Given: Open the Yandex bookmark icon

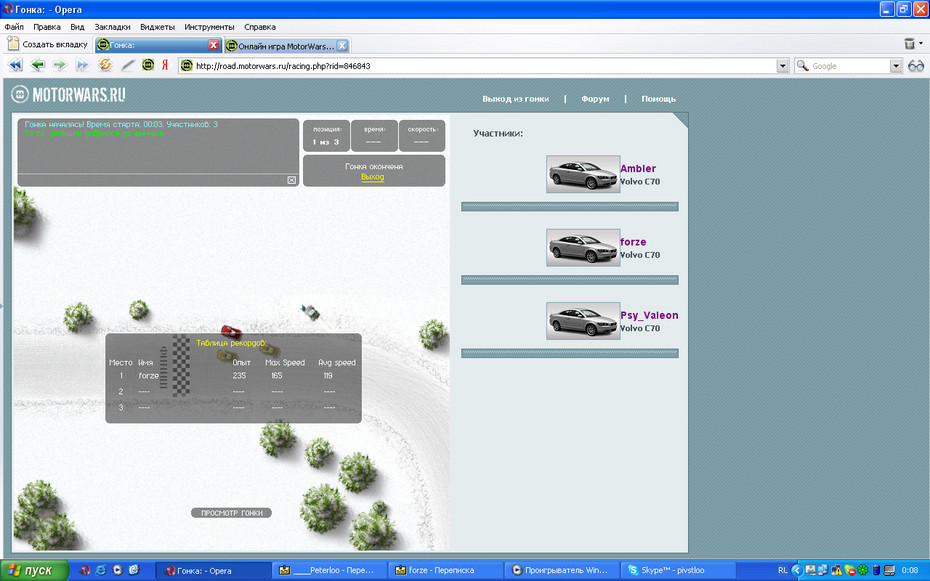Looking at the screenshot, I should (165, 65).
